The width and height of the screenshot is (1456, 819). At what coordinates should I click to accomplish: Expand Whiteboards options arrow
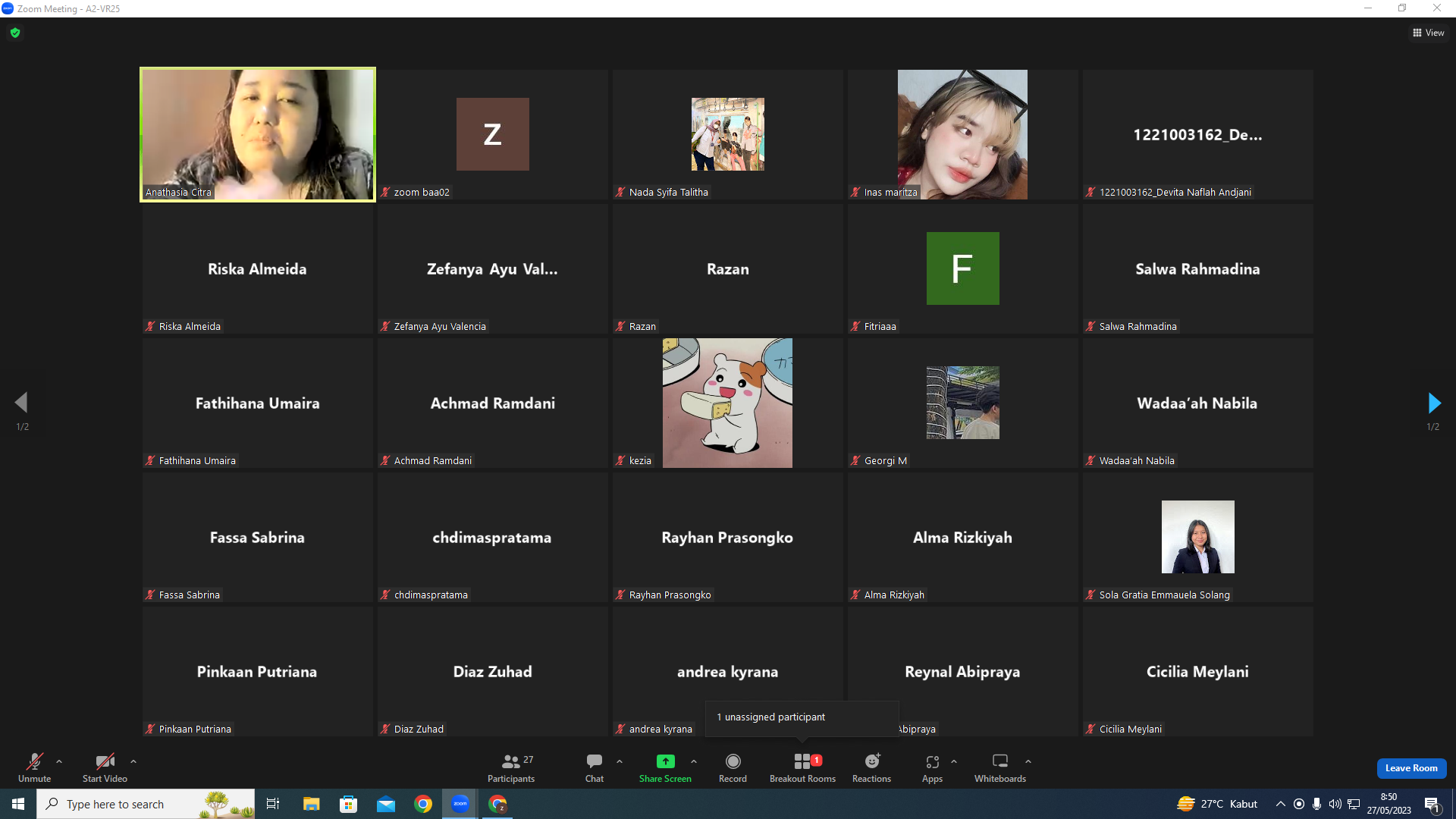[x=1028, y=761]
